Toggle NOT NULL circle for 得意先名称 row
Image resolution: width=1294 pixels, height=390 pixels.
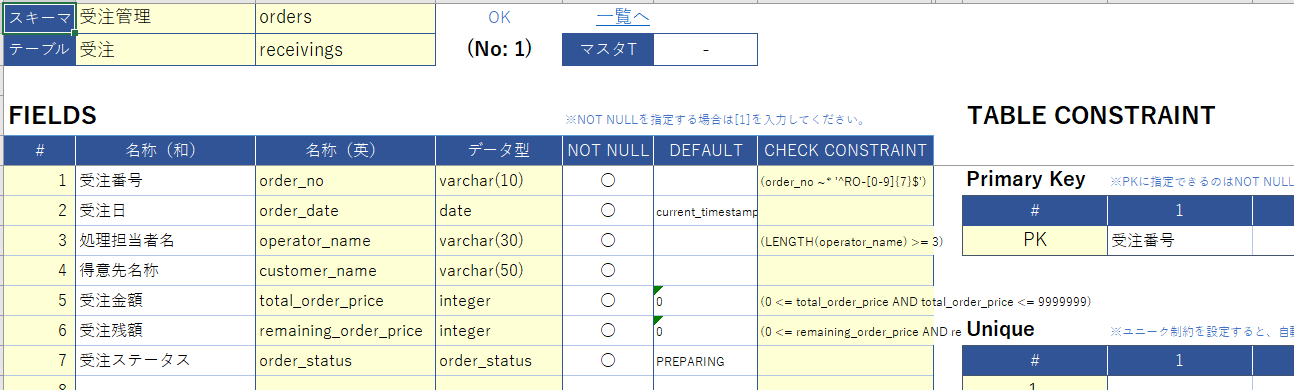click(608, 271)
